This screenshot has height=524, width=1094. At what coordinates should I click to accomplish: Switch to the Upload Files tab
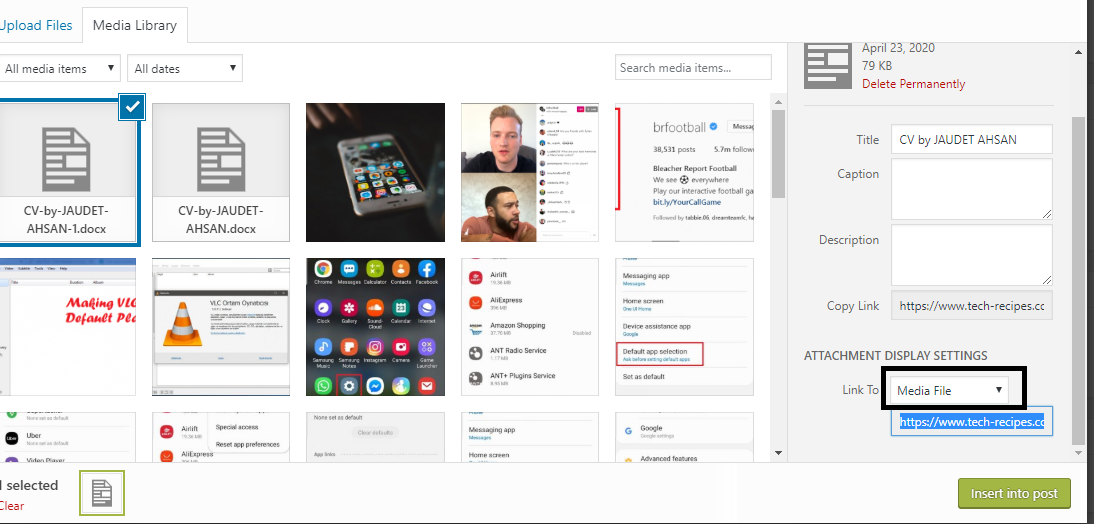[36, 25]
